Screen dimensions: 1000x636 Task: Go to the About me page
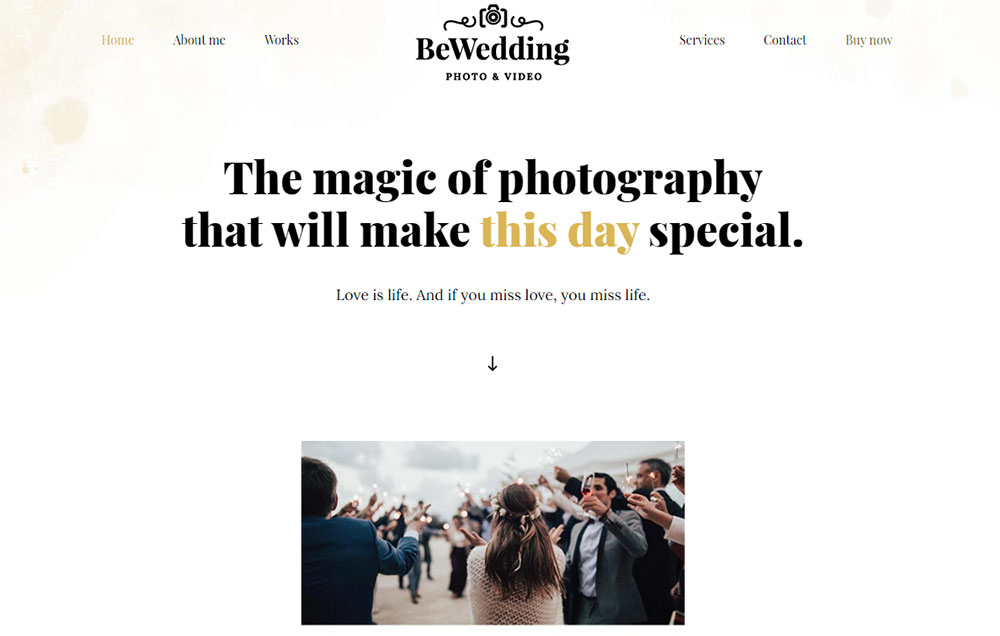tap(199, 40)
